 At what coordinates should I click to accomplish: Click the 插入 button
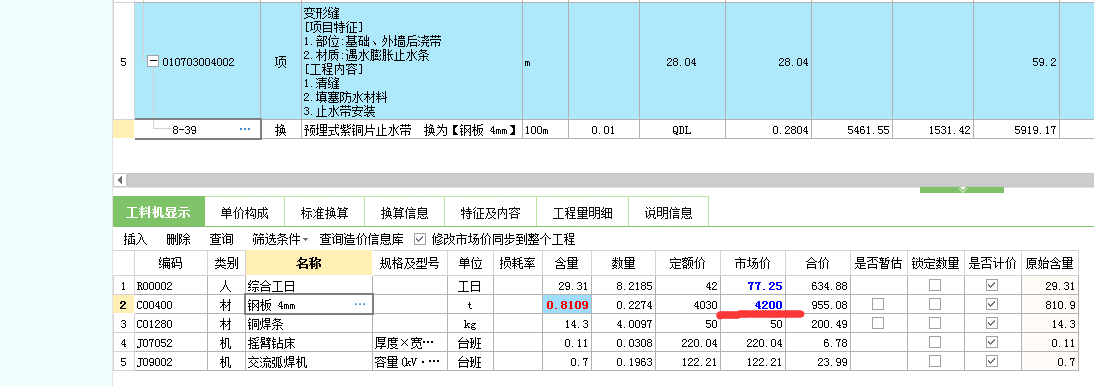coord(135,239)
